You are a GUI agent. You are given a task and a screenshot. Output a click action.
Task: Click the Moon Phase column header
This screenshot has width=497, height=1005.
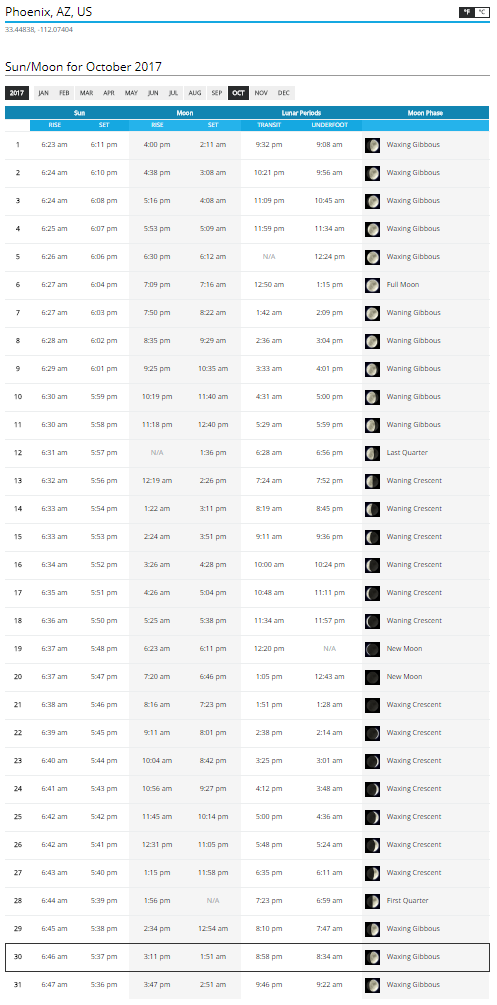[425, 113]
